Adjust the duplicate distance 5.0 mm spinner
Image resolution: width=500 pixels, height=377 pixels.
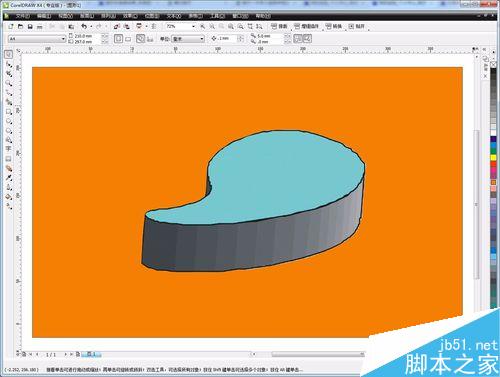click(x=288, y=36)
